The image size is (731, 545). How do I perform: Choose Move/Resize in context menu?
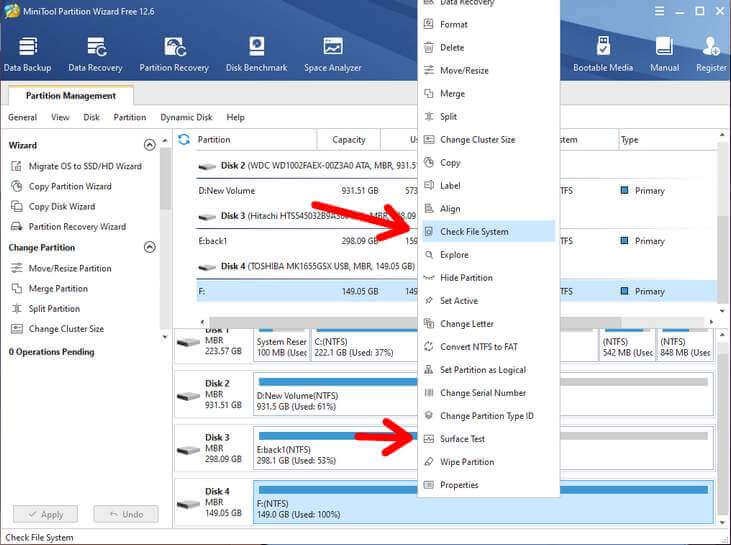coord(488,70)
